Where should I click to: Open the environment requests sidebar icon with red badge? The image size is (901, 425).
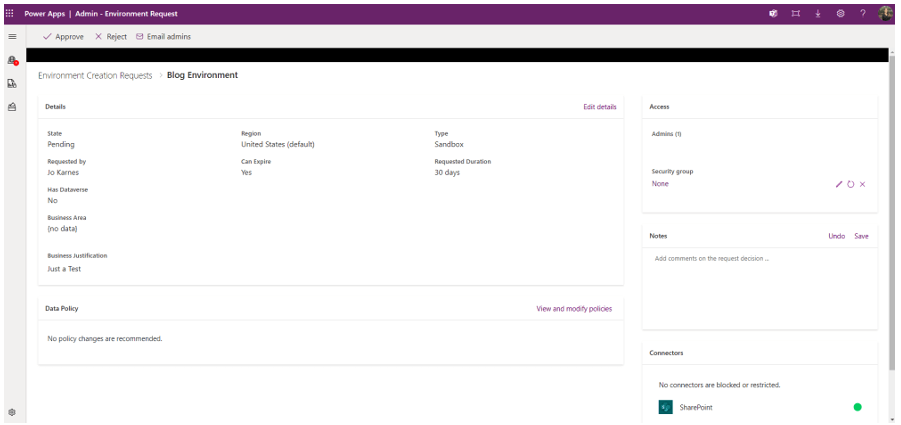[12, 61]
